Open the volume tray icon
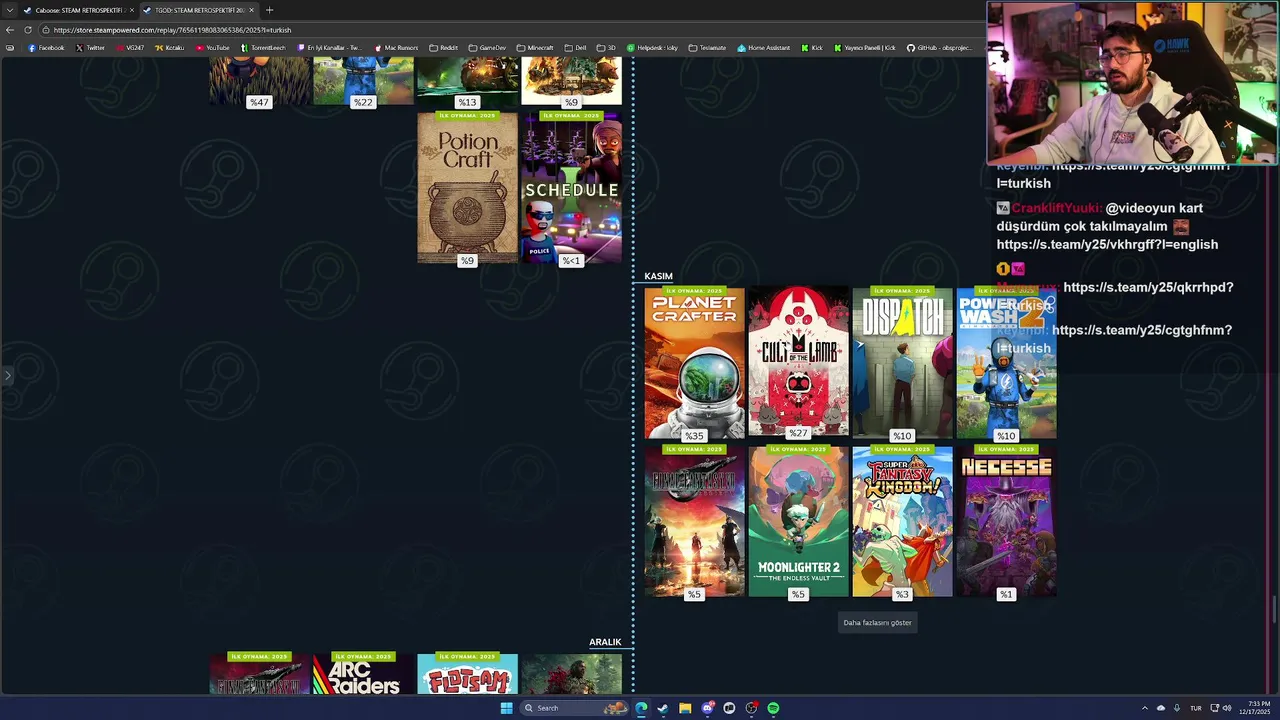This screenshot has width=1280, height=720. point(1227,708)
